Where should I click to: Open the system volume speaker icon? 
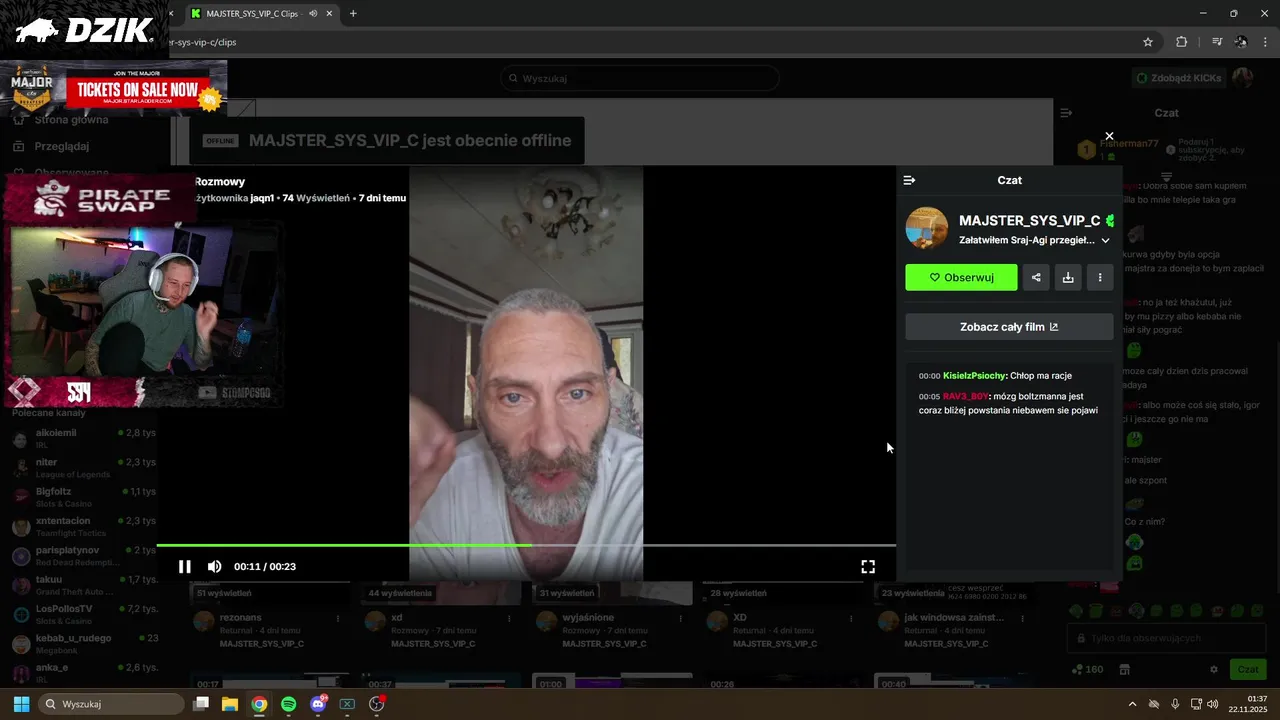(1212, 704)
